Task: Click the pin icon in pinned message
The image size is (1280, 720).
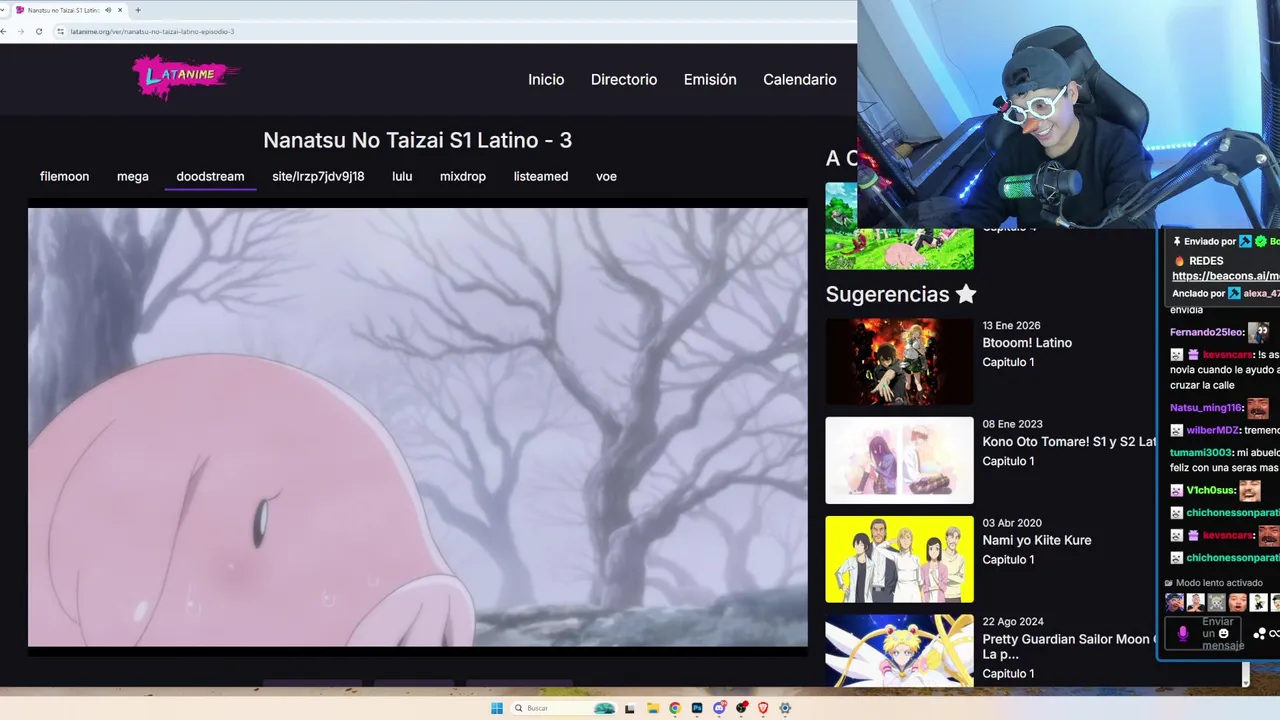Action: (x=1177, y=241)
